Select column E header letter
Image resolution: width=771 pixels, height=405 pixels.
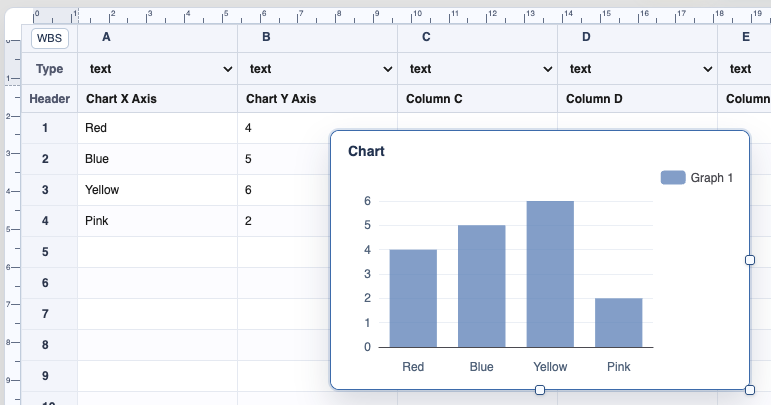[x=746, y=37]
